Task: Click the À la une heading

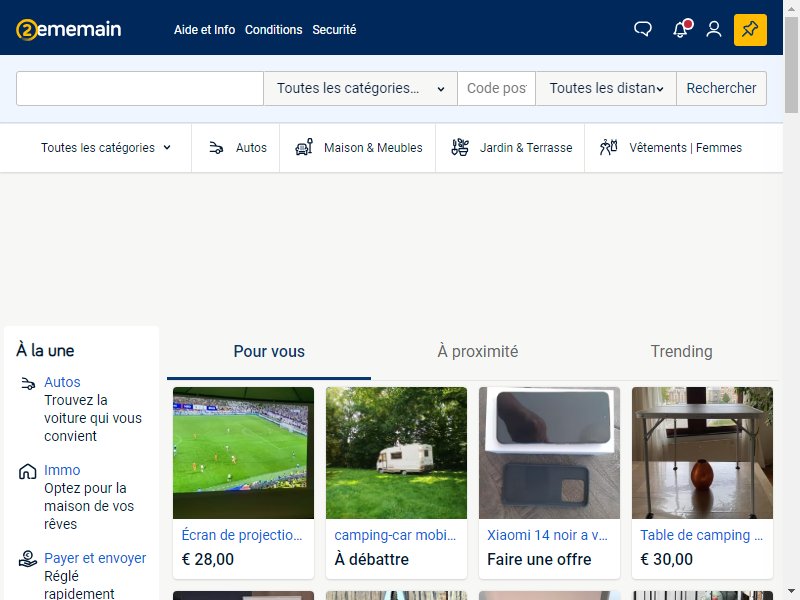Action: point(45,351)
